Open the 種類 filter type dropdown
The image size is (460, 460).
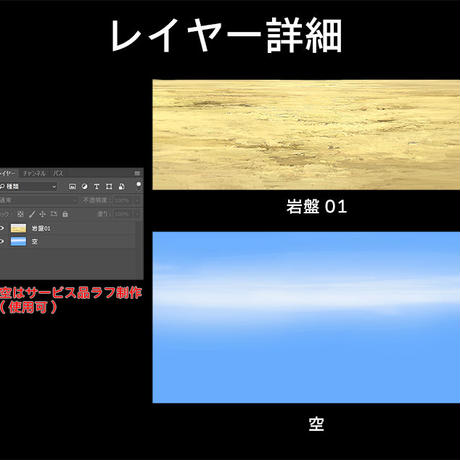(28, 187)
